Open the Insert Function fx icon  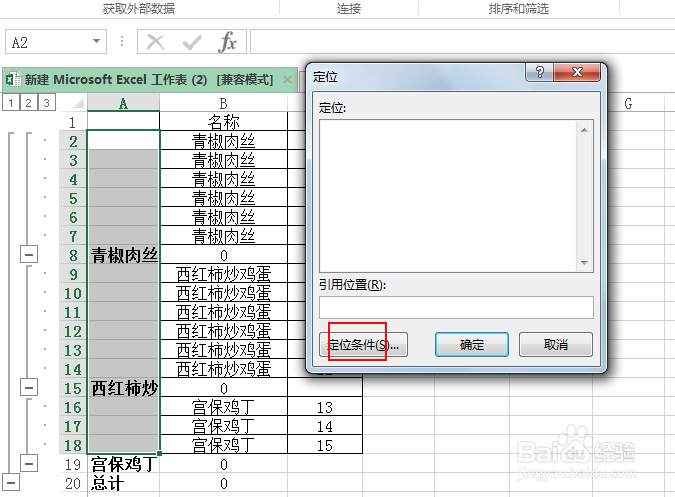click(227, 42)
